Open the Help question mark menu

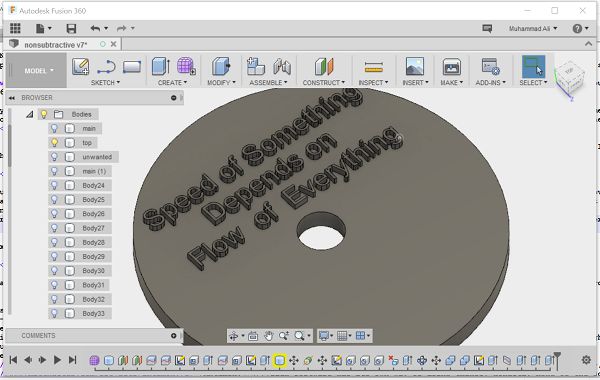[580, 29]
